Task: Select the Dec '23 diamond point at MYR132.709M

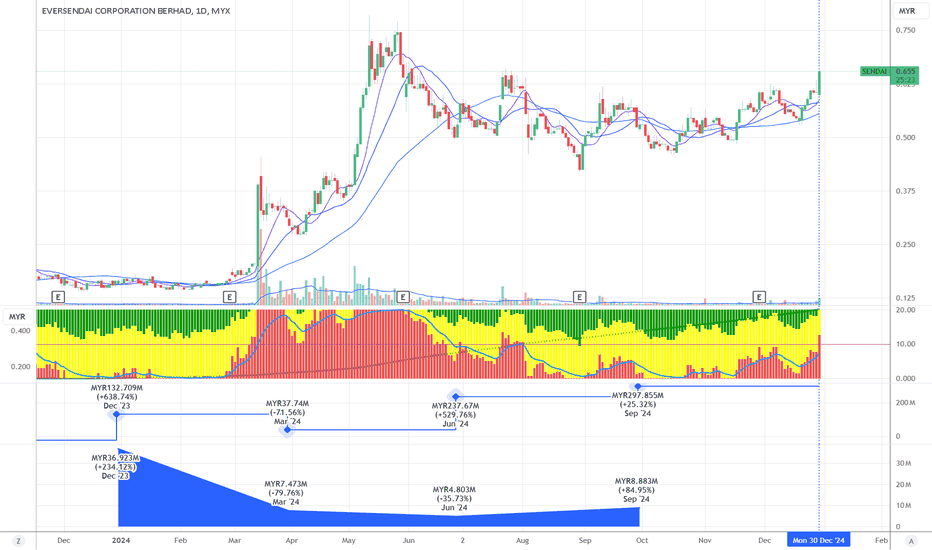Action: (116, 414)
